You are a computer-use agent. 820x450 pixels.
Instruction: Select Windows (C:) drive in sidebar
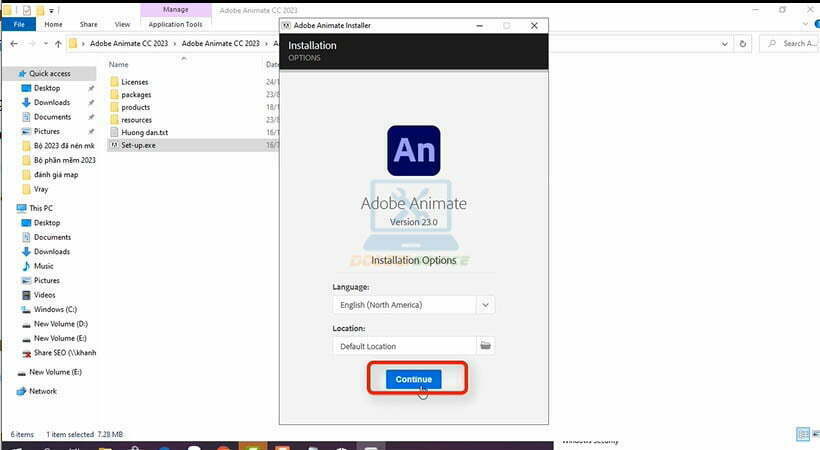55,309
